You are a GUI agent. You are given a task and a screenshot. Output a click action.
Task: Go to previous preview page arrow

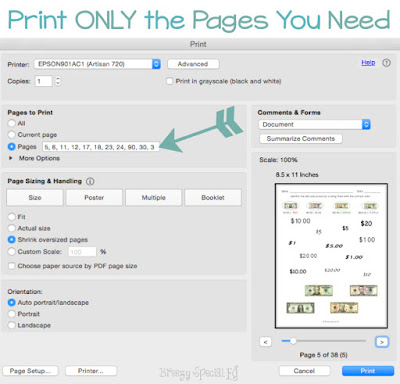(x=265, y=342)
